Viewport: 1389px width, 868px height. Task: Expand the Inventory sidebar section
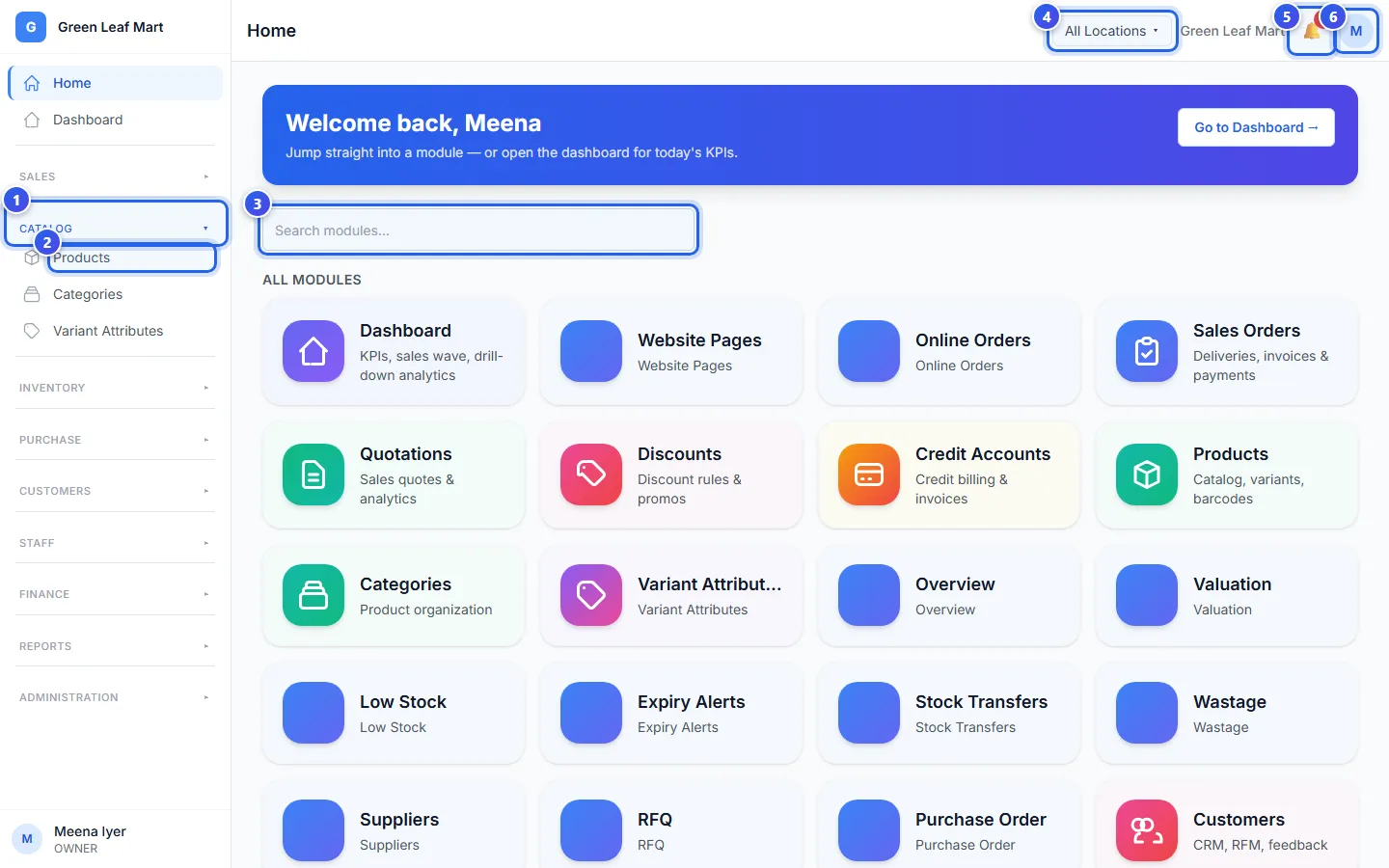pos(115,388)
